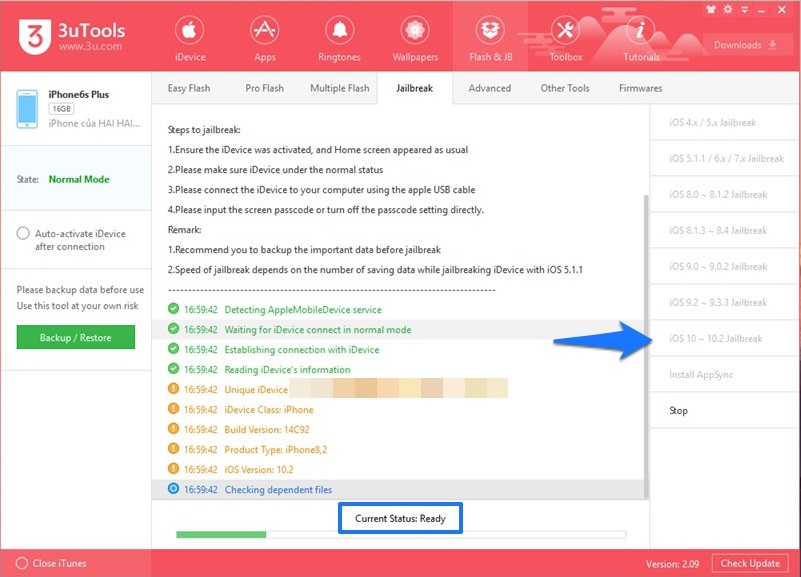Select the Product Type: iPhone8,2 row
This screenshot has height=577, width=801.
398,449
